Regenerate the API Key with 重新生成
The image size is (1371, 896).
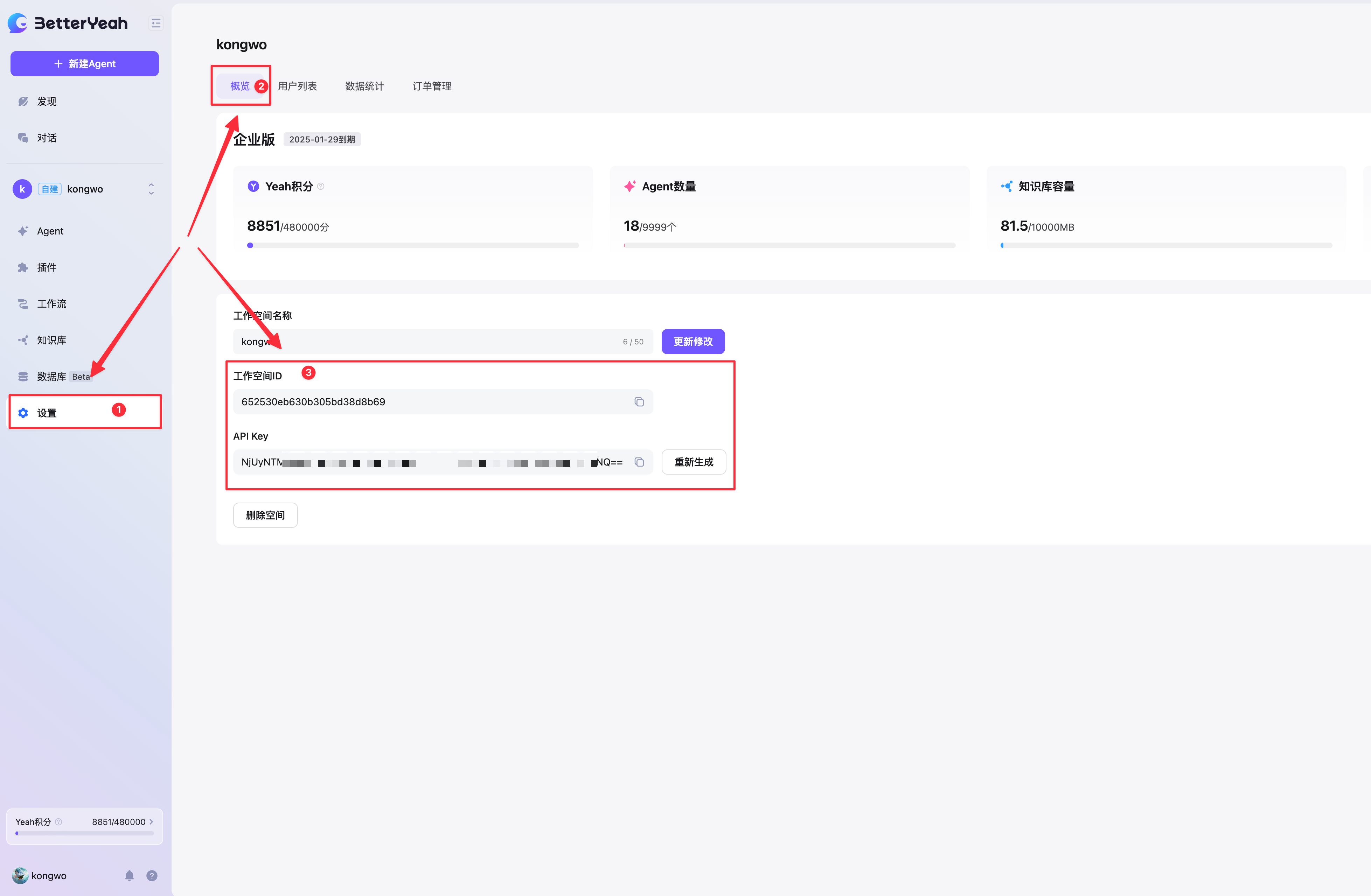pyautogui.click(x=694, y=462)
